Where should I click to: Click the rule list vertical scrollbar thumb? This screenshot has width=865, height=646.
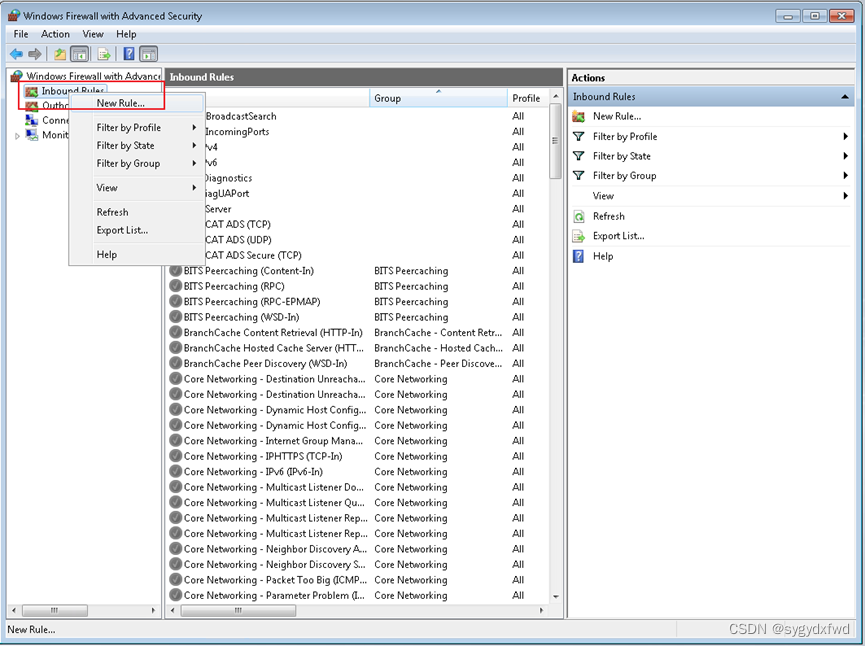point(556,141)
